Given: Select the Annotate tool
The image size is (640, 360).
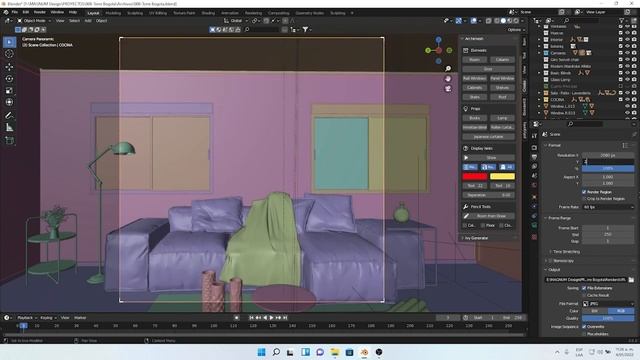Looking at the screenshot, I should [x=9, y=116].
